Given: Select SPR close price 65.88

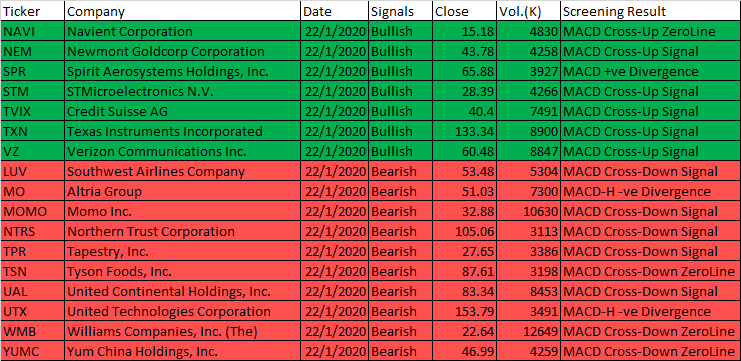Looking at the screenshot, I should tap(465, 71).
